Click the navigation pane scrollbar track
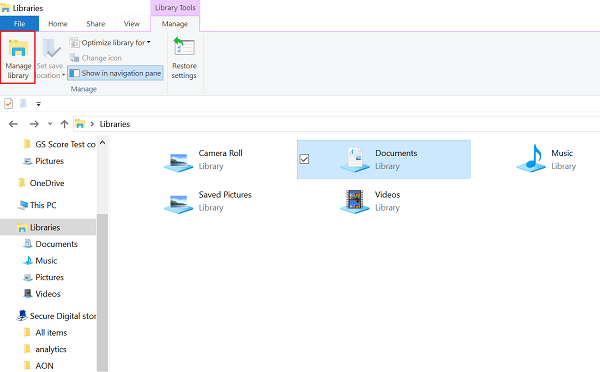600x372 pixels. click(x=102, y=291)
